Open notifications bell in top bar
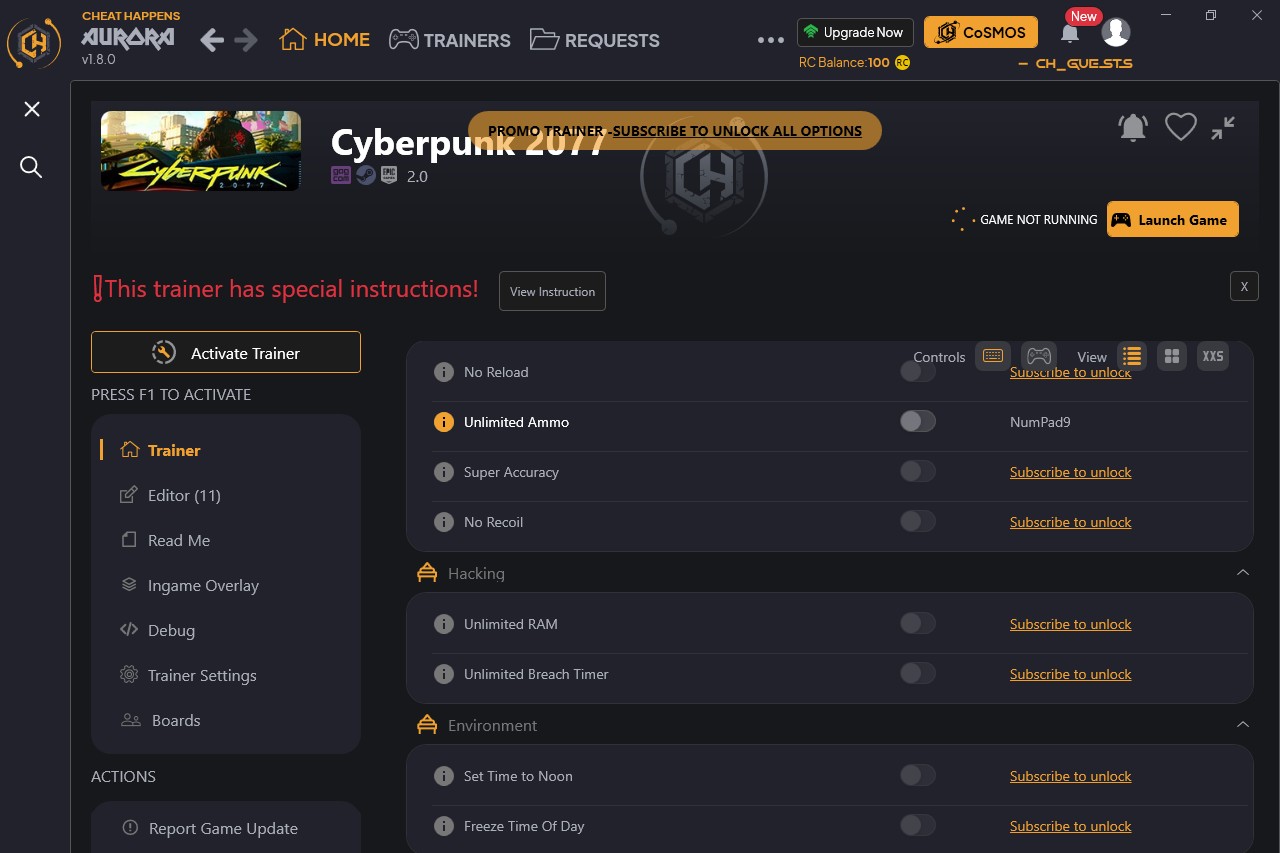Screen dimensions: 1280x853 click(x=1070, y=33)
